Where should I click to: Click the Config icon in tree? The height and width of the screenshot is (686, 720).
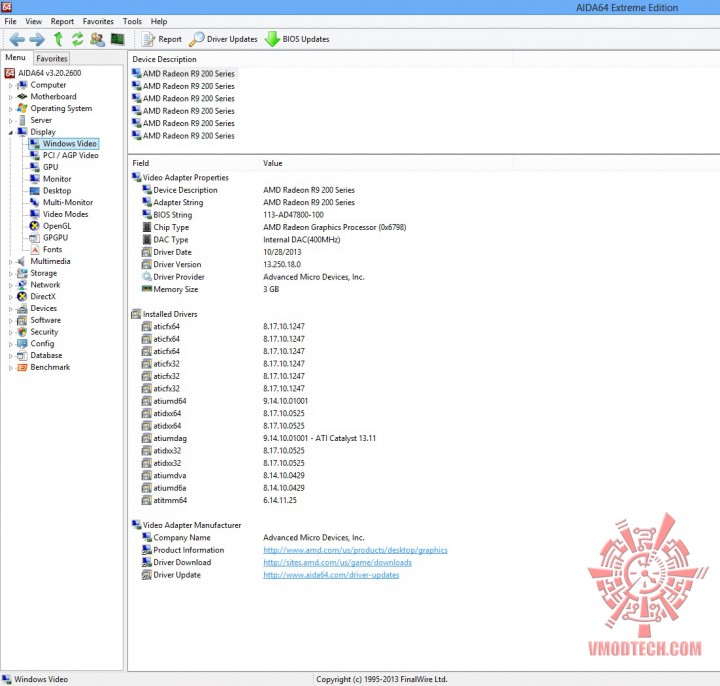pyautogui.click(x=22, y=343)
